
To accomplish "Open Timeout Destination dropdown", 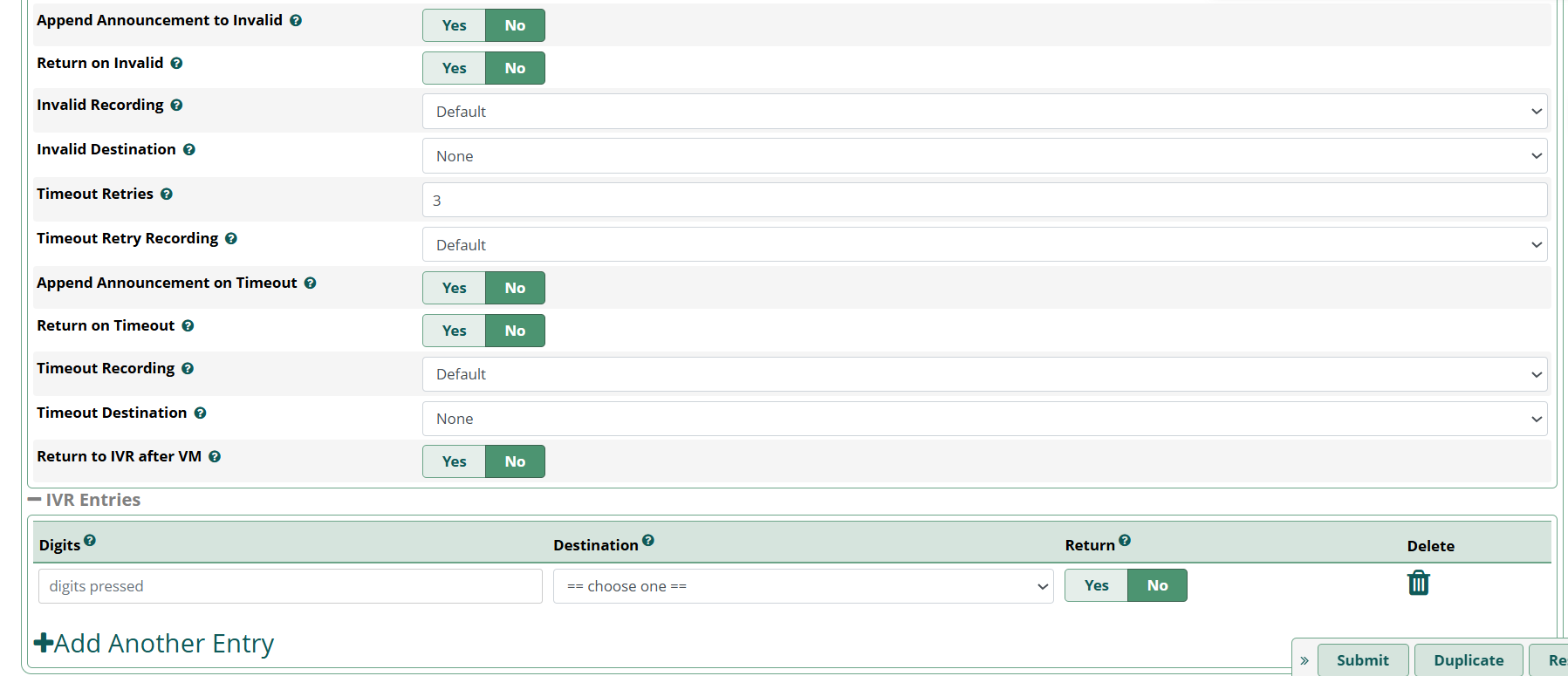I will click(x=984, y=419).
